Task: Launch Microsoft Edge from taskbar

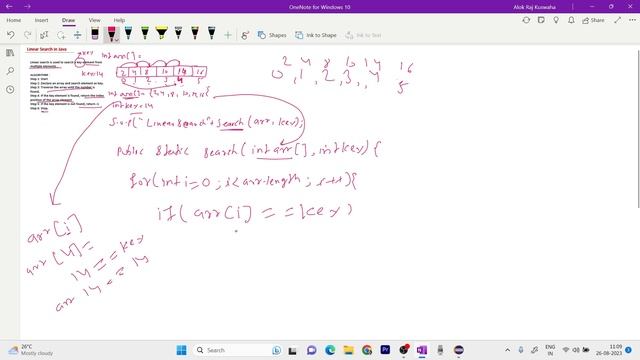Action: click(x=330, y=350)
